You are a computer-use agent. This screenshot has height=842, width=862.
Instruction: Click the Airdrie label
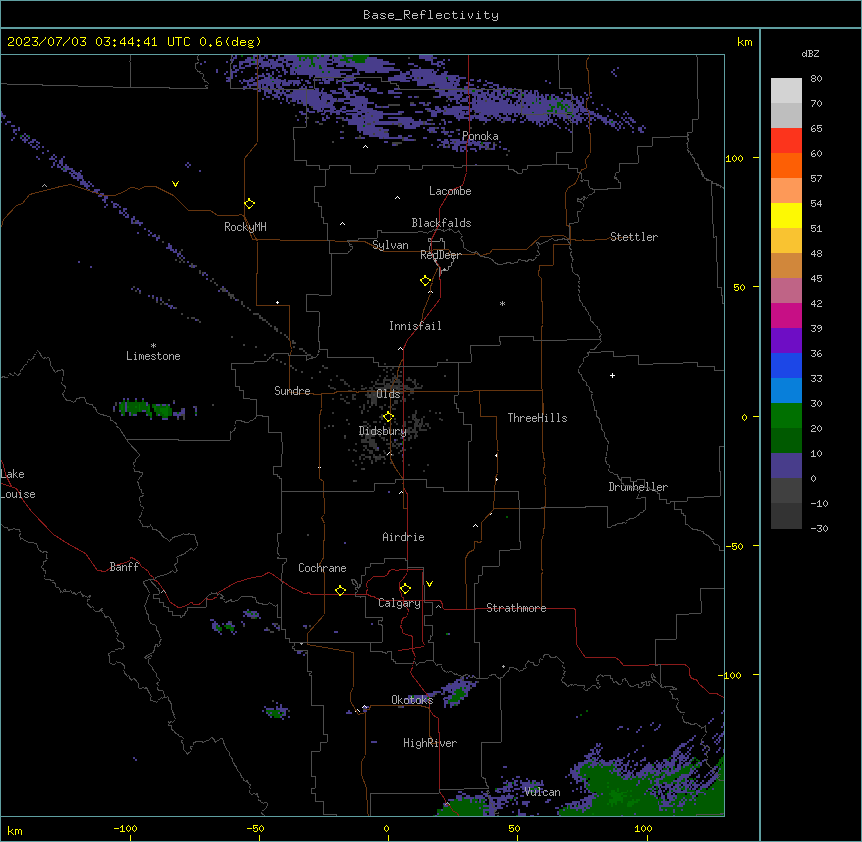pyautogui.click(x=403, y=537)
